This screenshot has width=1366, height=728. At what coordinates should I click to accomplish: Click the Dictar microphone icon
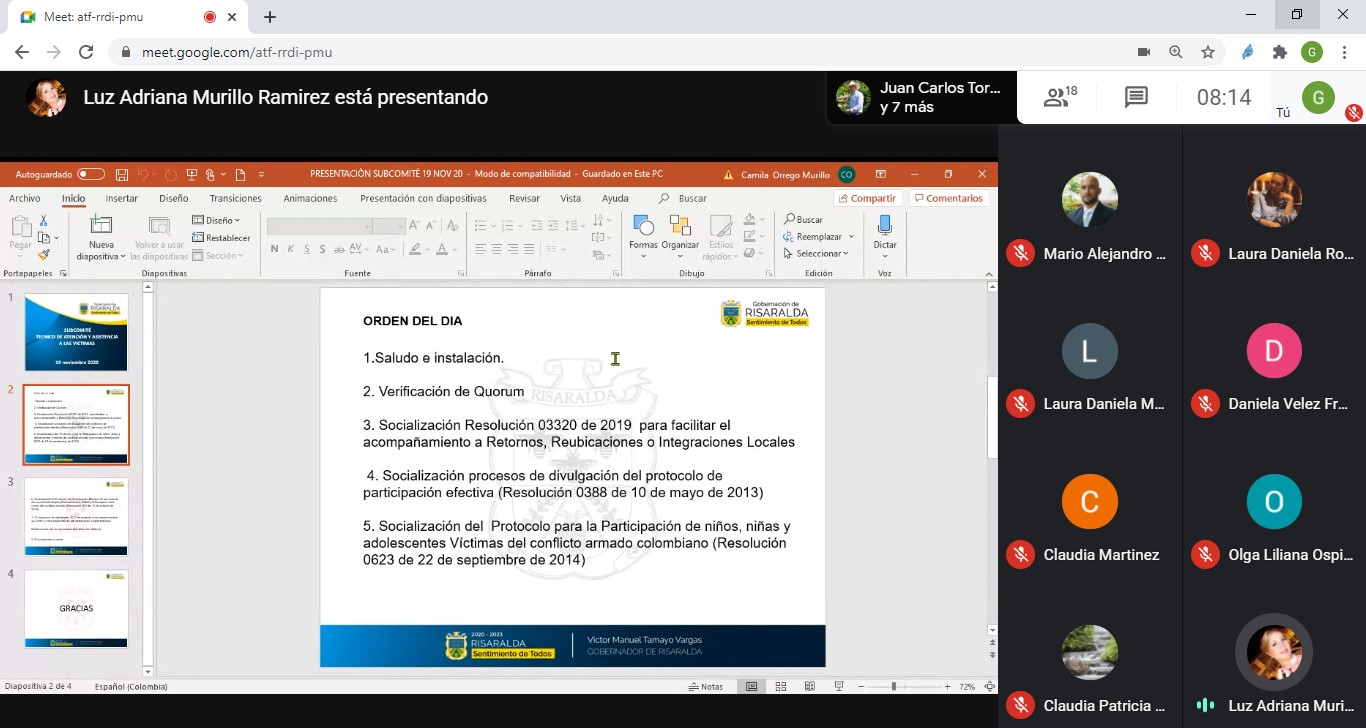(x=884, y=227)
